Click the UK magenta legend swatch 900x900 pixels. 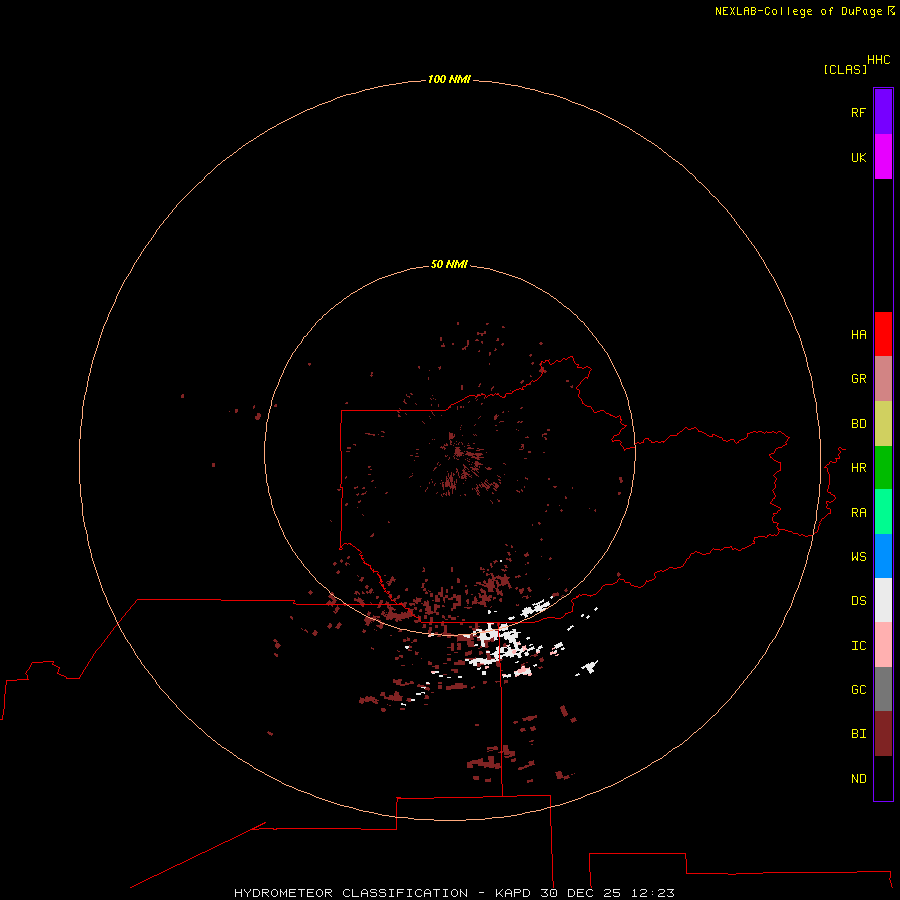pyautogui.click(x=883, y=157)
